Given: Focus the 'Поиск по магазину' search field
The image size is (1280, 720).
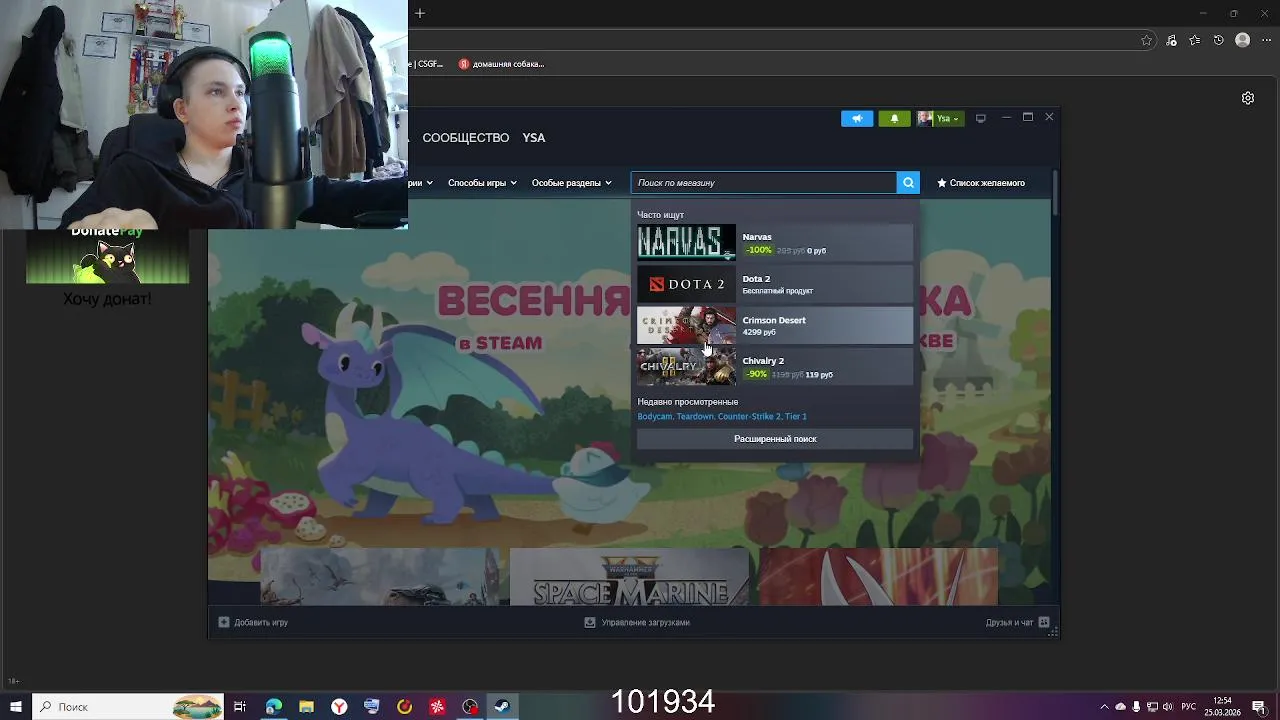Looking at the screenshot, I should pyautogui.click(x=764, y=182).
